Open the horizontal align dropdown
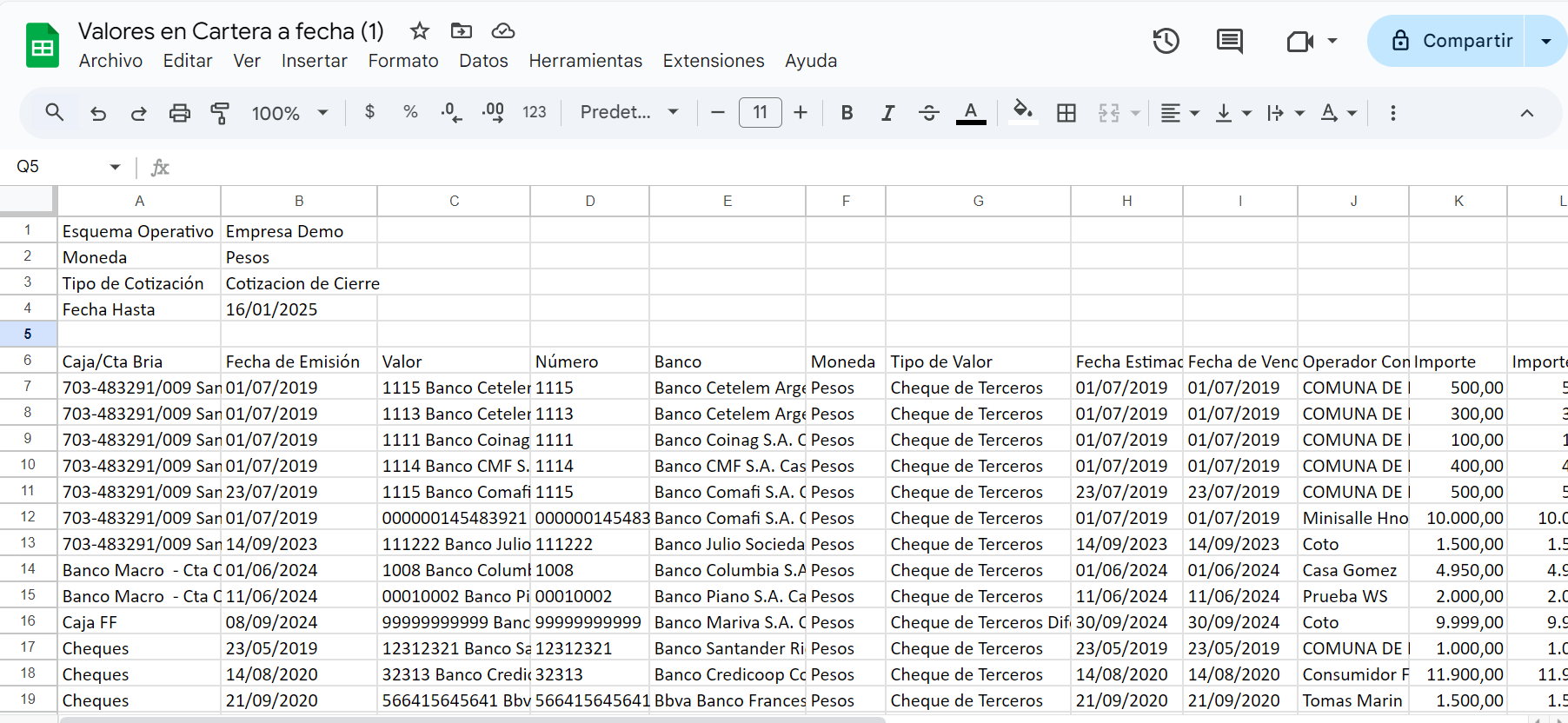1568x723 pixels. coord(1180,113)
